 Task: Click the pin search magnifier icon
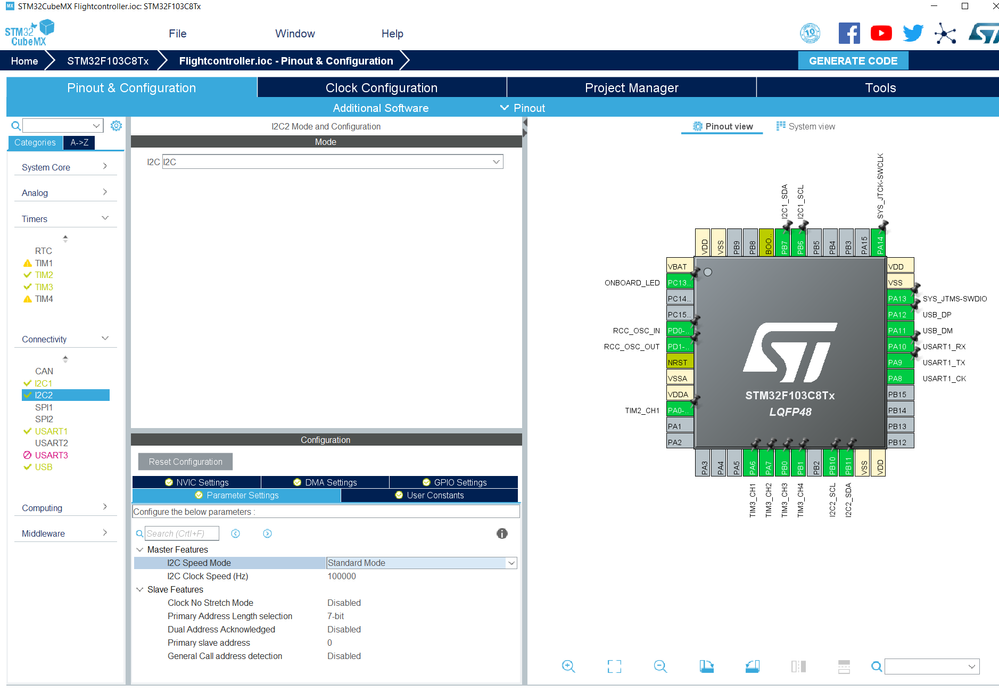877,666
